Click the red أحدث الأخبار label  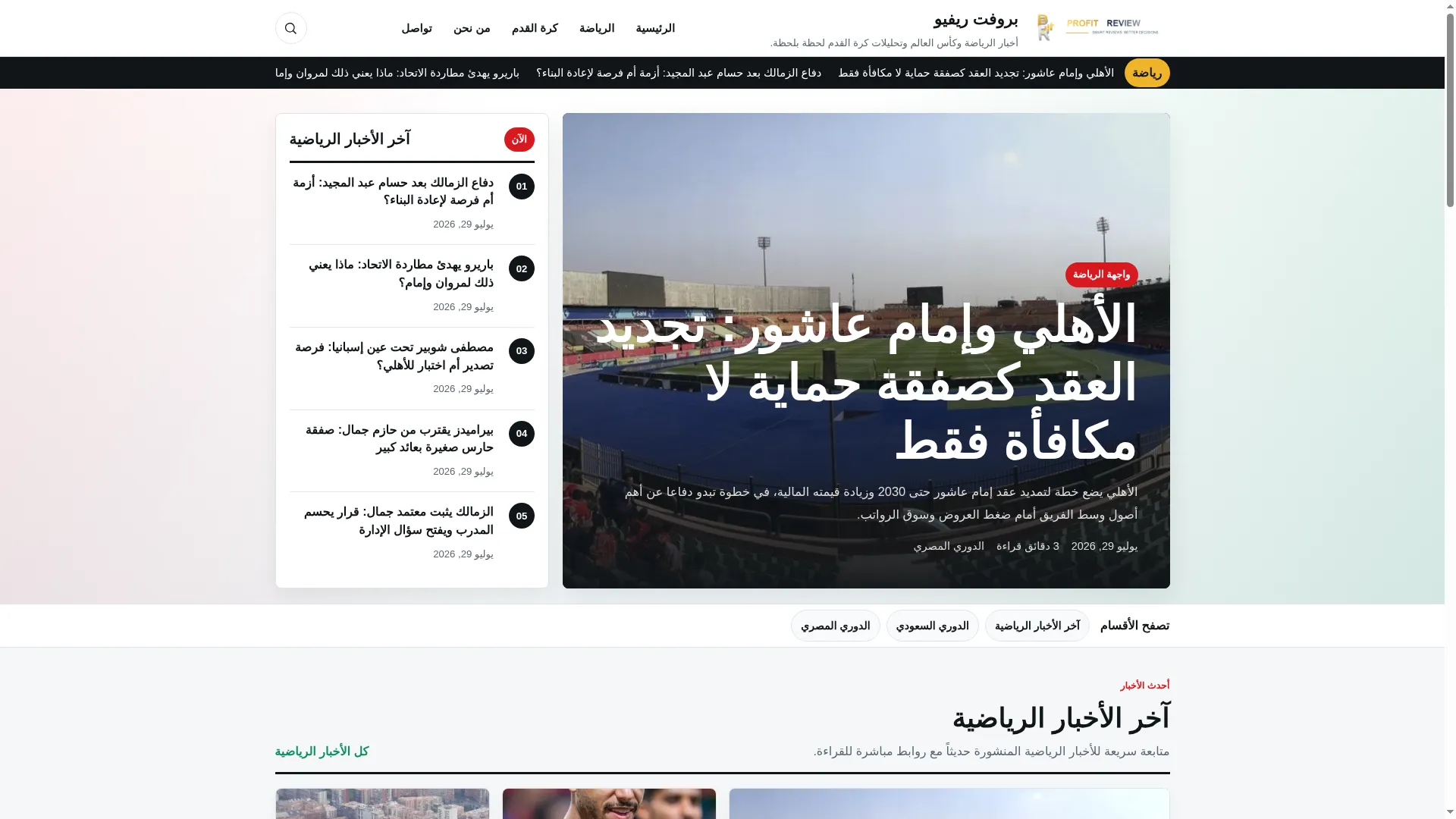[1144, 686]
